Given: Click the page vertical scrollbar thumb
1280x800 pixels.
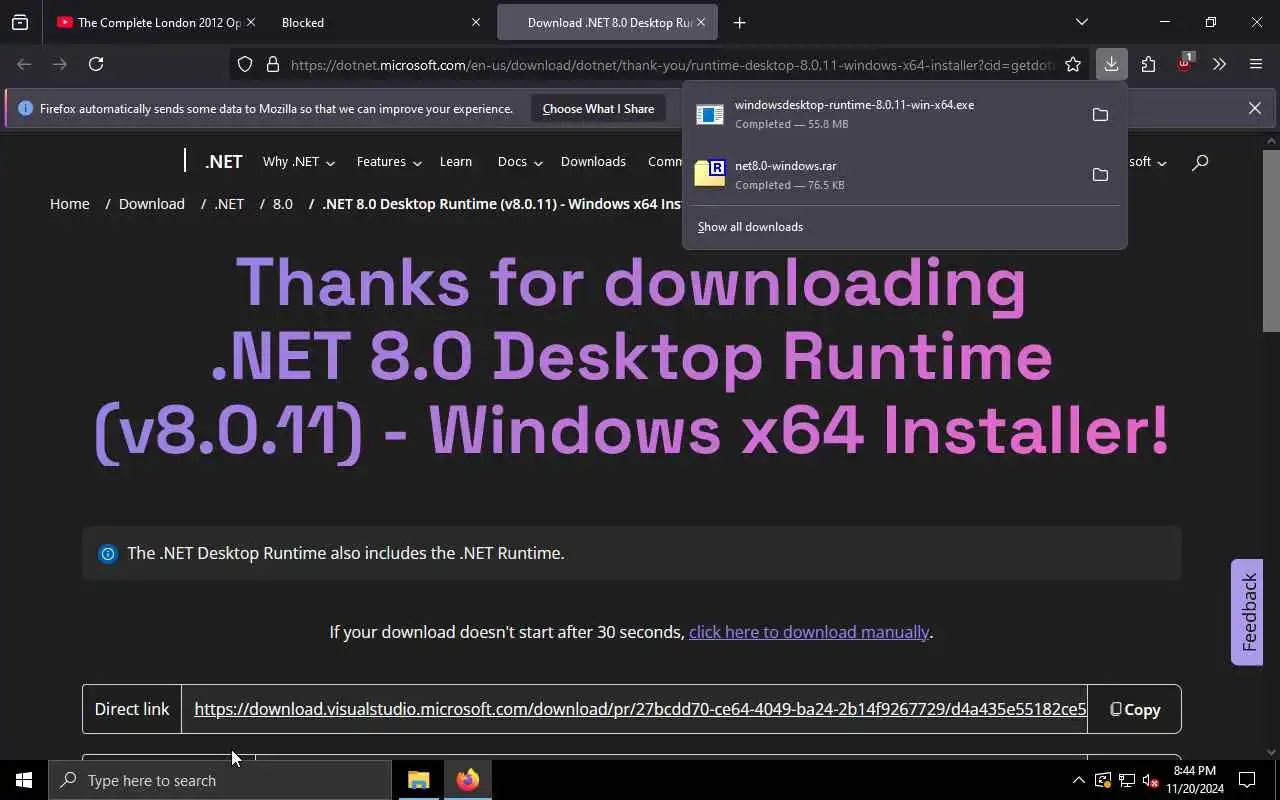Looking at the screenshot, I should (x=1271, y=240).
